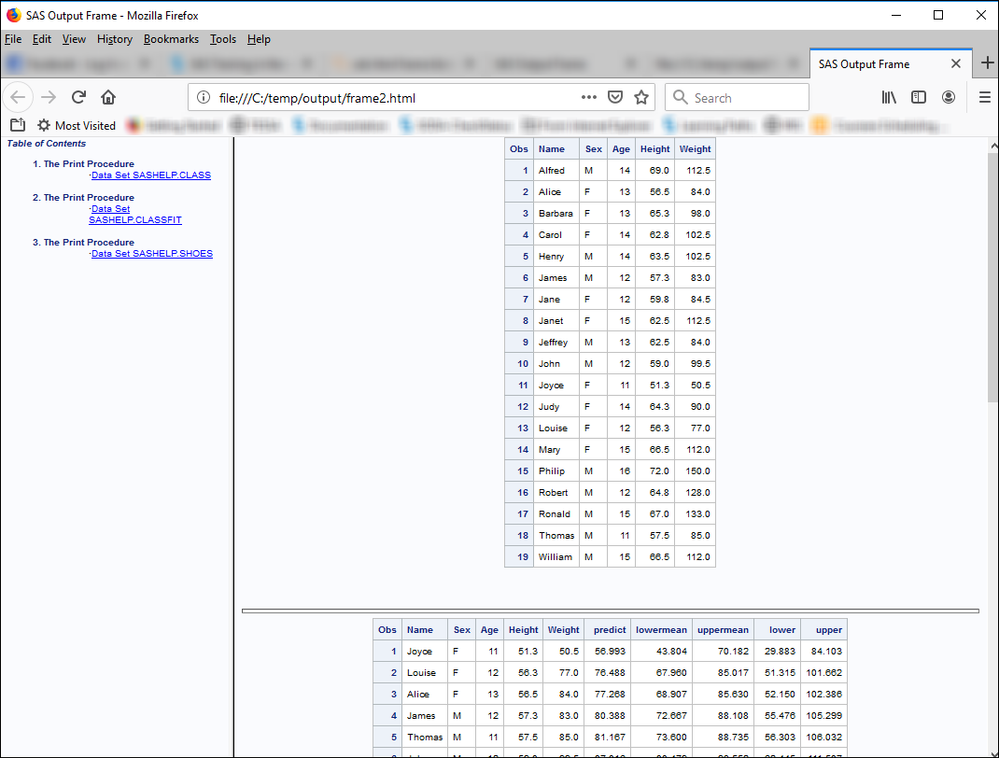
Task: Click the 'Alfred' name cell
Action: (556, 170)
